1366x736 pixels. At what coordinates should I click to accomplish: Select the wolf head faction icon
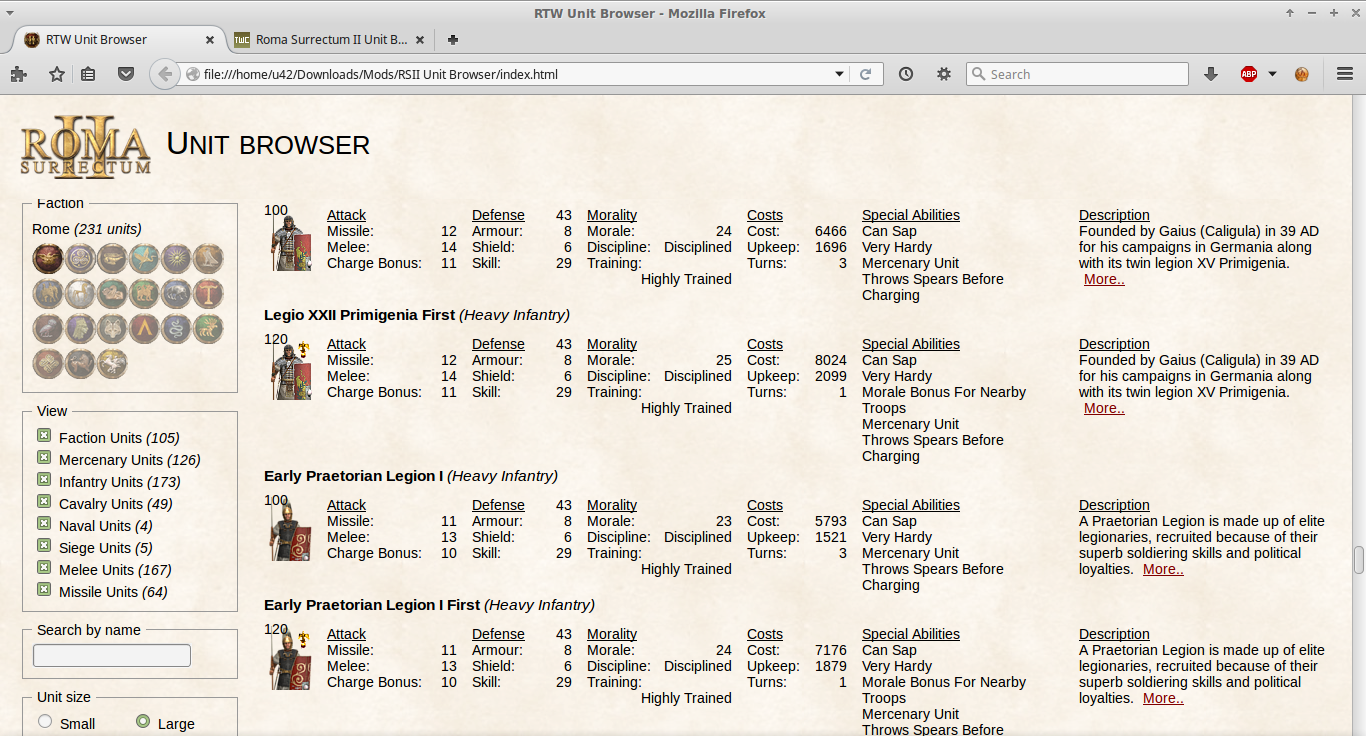pos(112,329)
